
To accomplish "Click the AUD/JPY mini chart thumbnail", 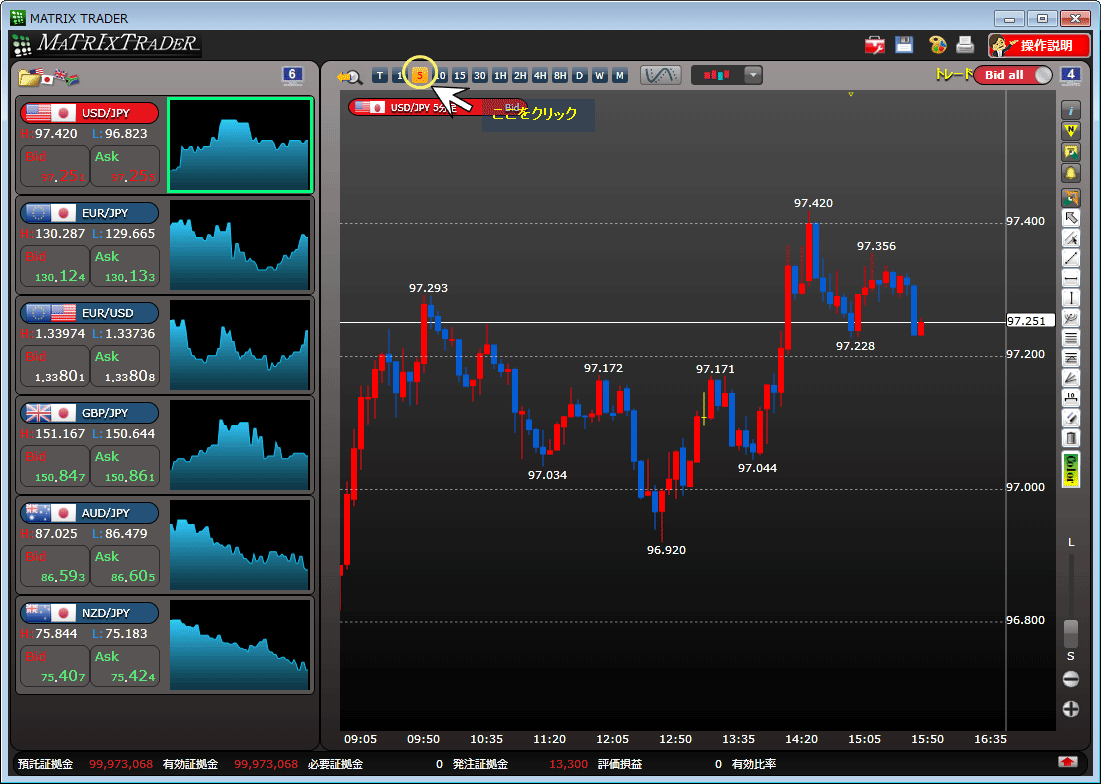I will point(239,545).
